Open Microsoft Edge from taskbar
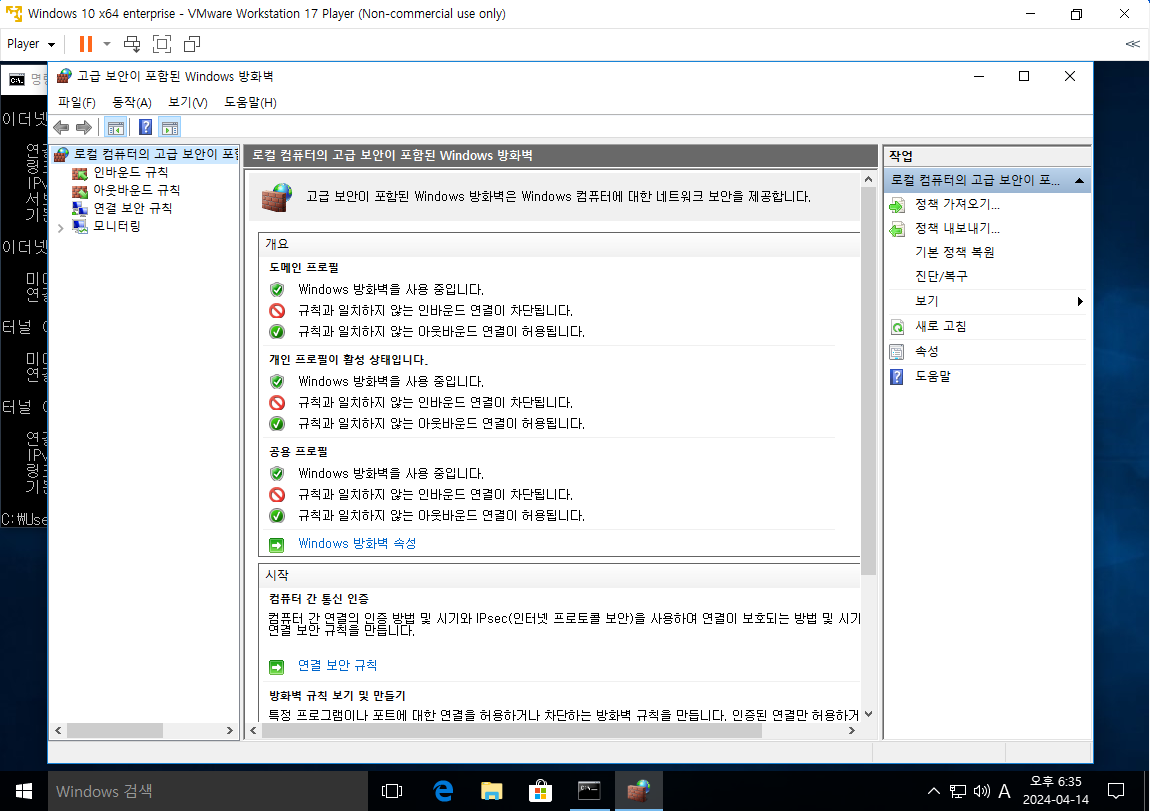 click(443, 791)
